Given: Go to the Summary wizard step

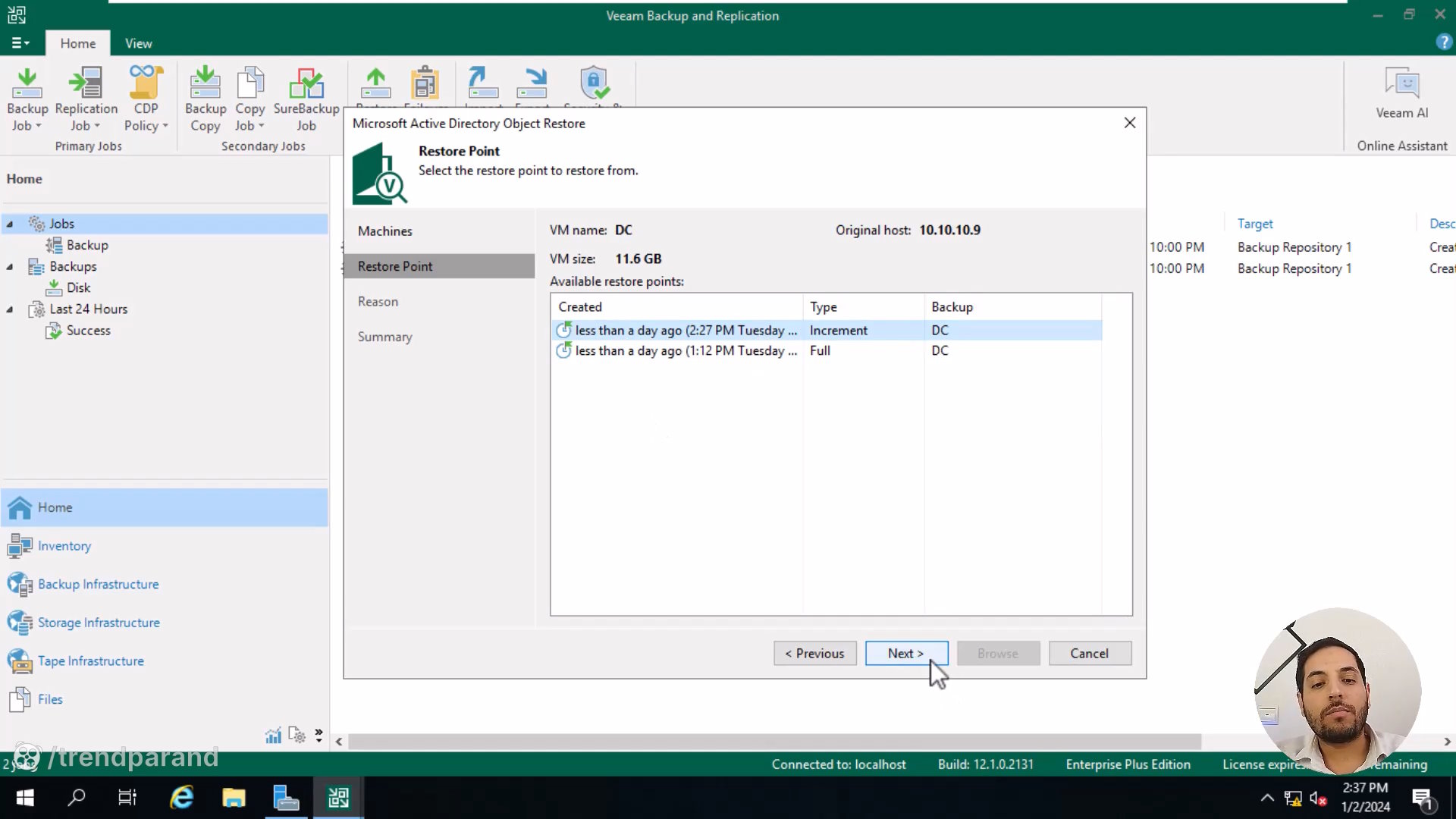Looking at the screenshot, I should (385, 337).
